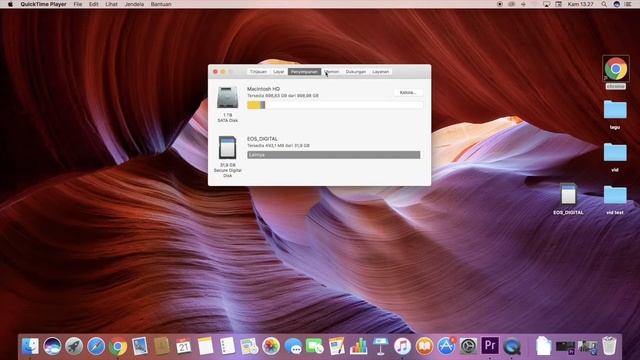Open QuickTime Player in the Dock
The width and height of the screenshot is (640, 360).
point(512,346)
